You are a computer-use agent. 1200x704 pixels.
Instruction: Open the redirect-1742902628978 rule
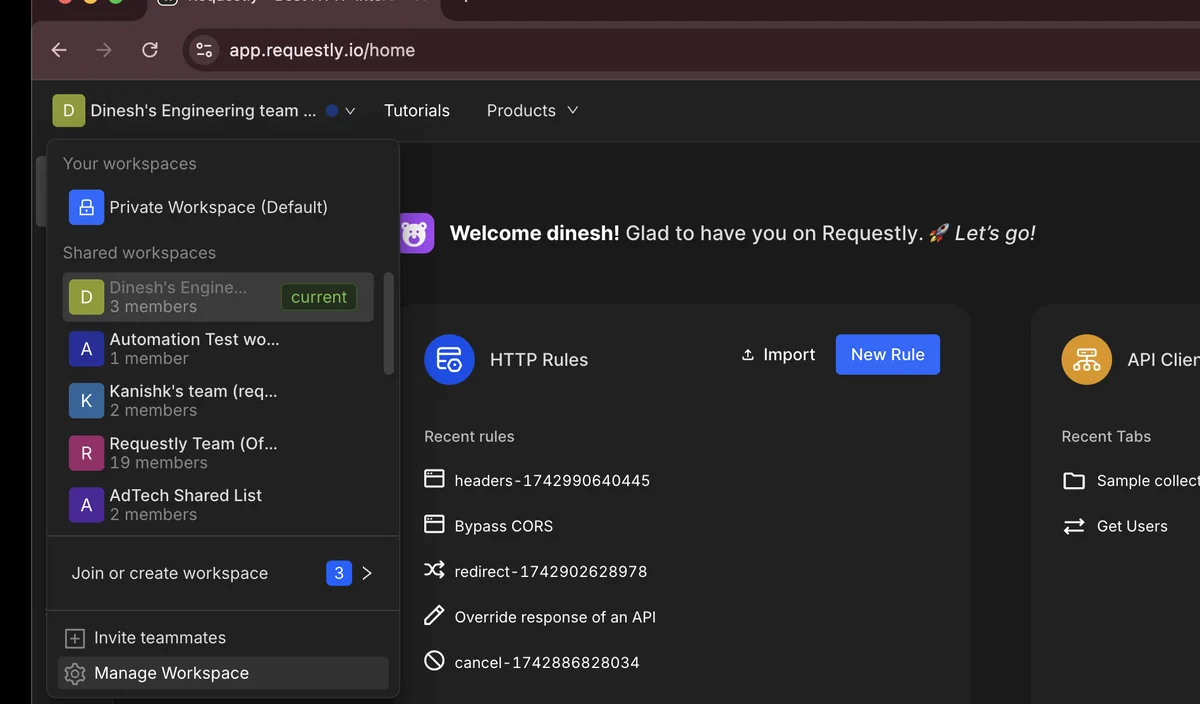point(551,572)
